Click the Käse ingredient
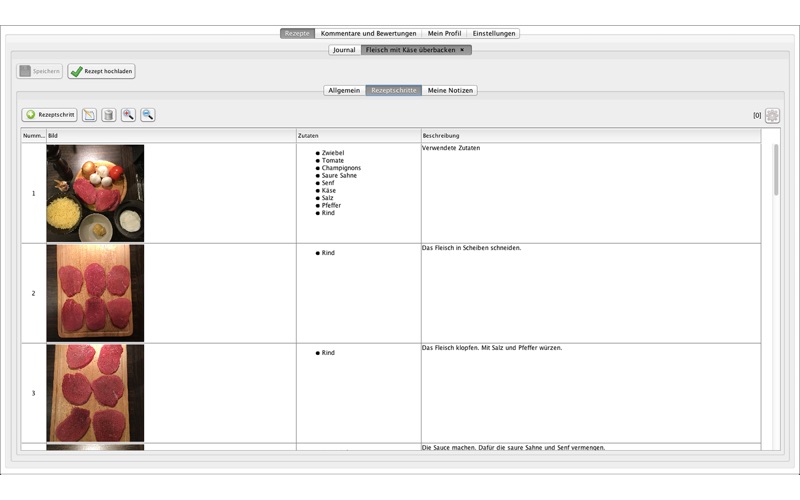The image size is (800, 500). pos(329,190)
